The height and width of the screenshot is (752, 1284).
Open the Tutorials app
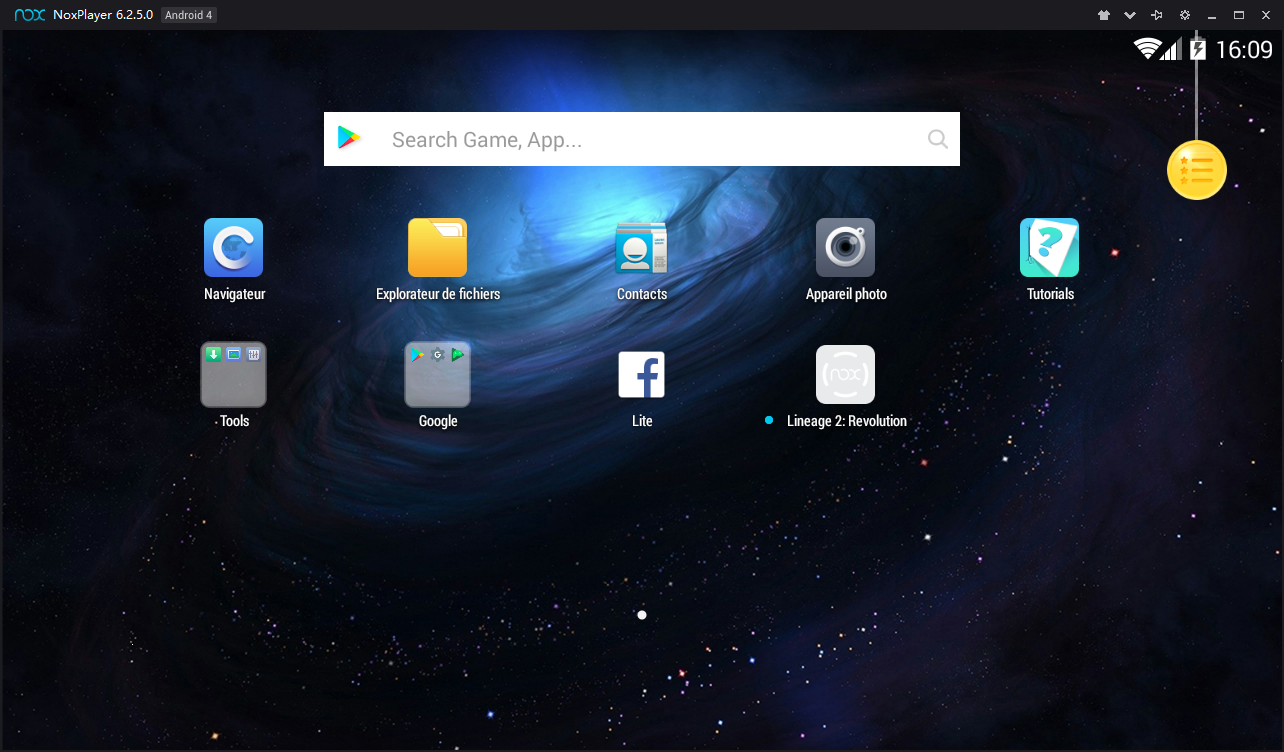(x=1049, y=248)
